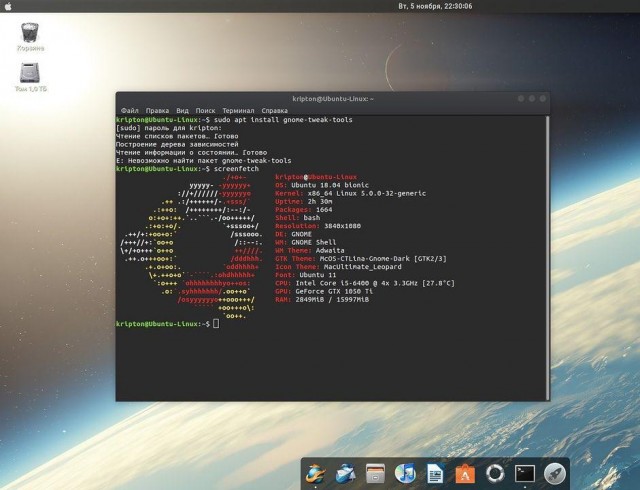
Task: Click 'Чтение списков пакетов… Готово' line
Action: click(x=177, y=136)
